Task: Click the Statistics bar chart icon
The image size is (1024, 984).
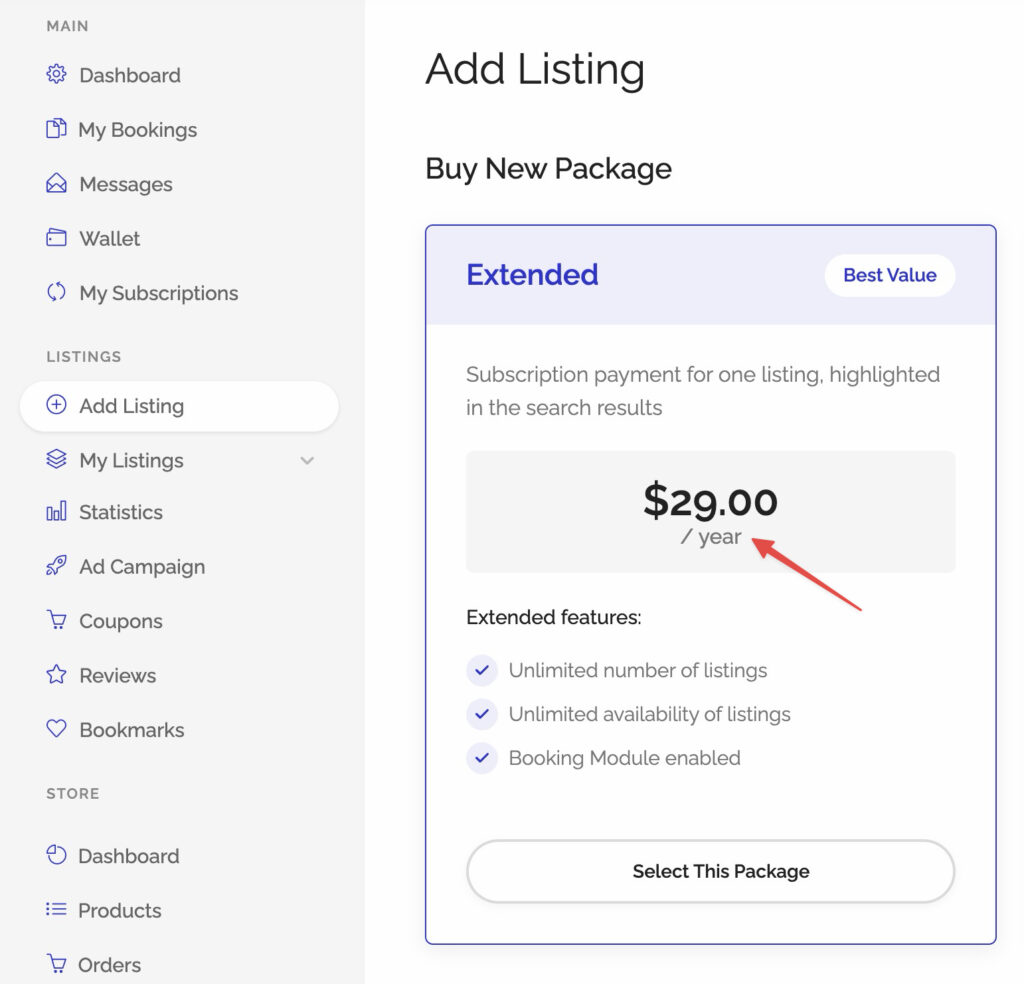Action: (56, 511)
